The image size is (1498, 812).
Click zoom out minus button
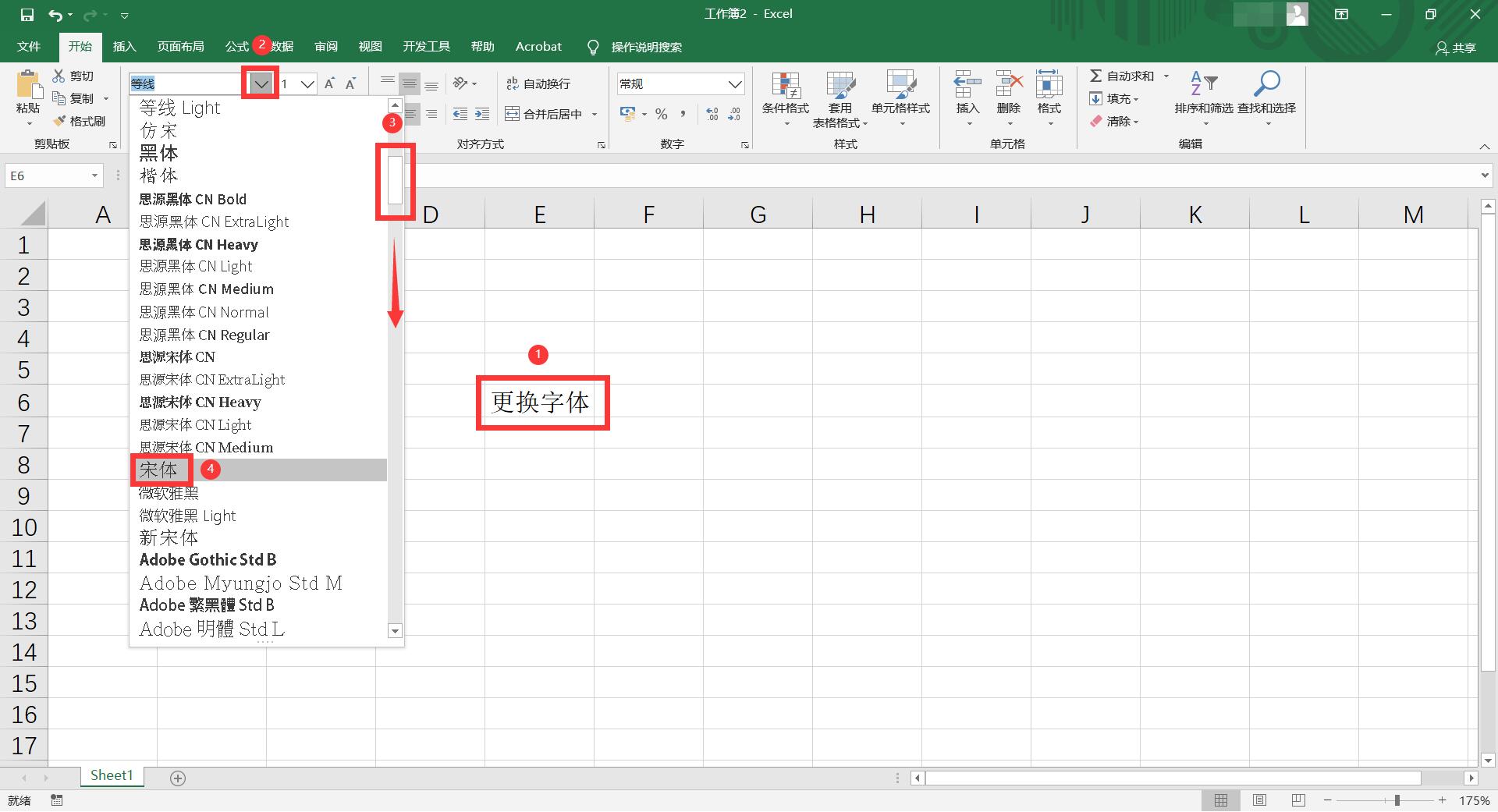pos(1327,800)
